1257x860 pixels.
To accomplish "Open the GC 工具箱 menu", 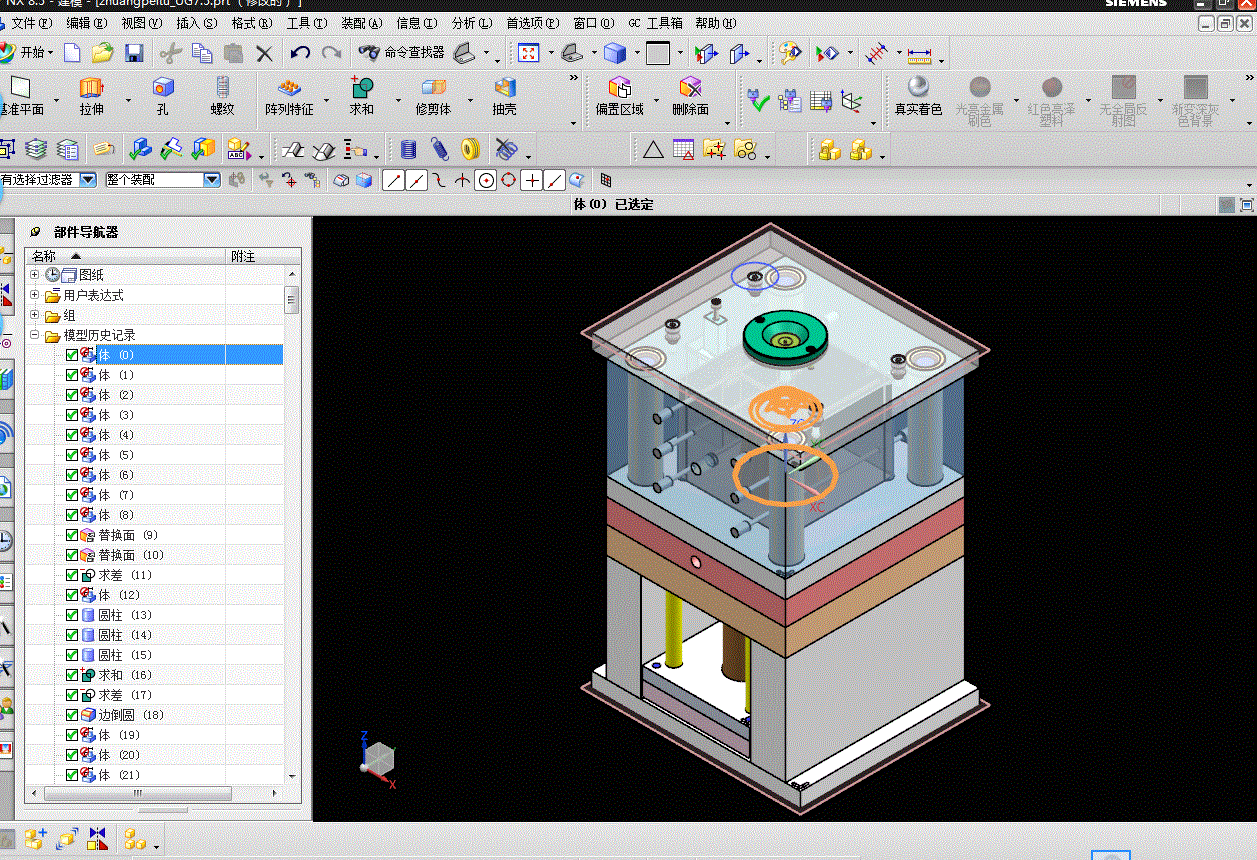I will tap(656, 22).
